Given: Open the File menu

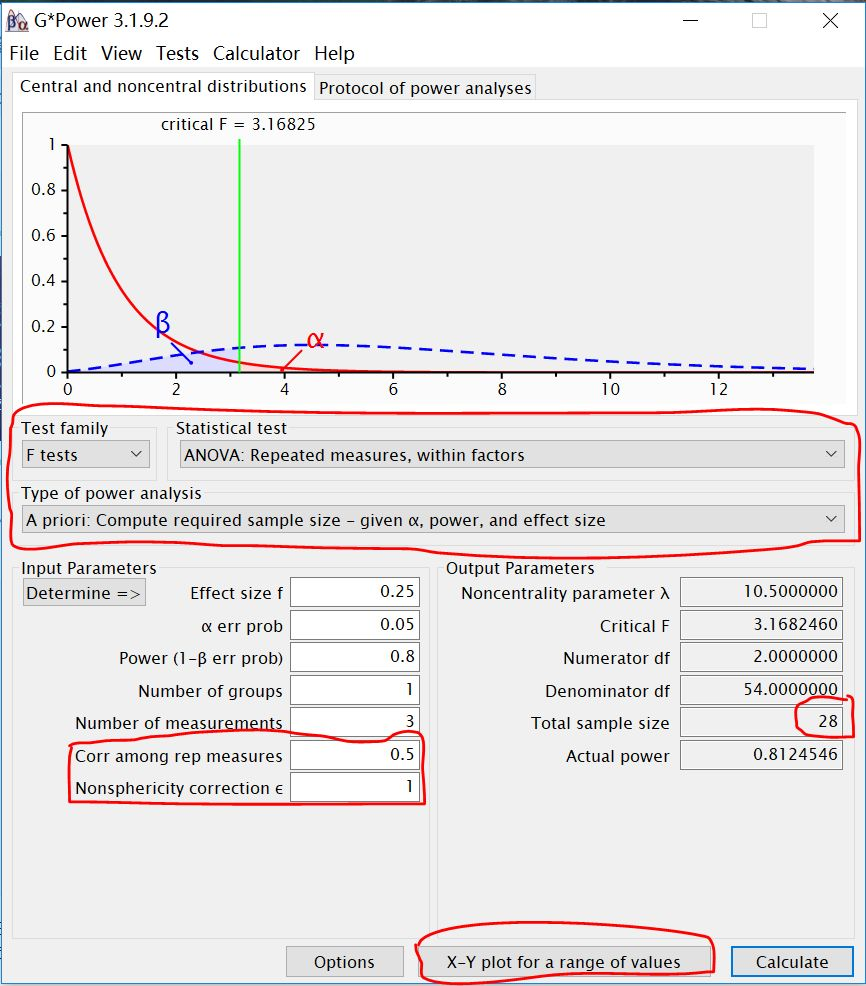Looking at the screenshot, I should point(24,53).
